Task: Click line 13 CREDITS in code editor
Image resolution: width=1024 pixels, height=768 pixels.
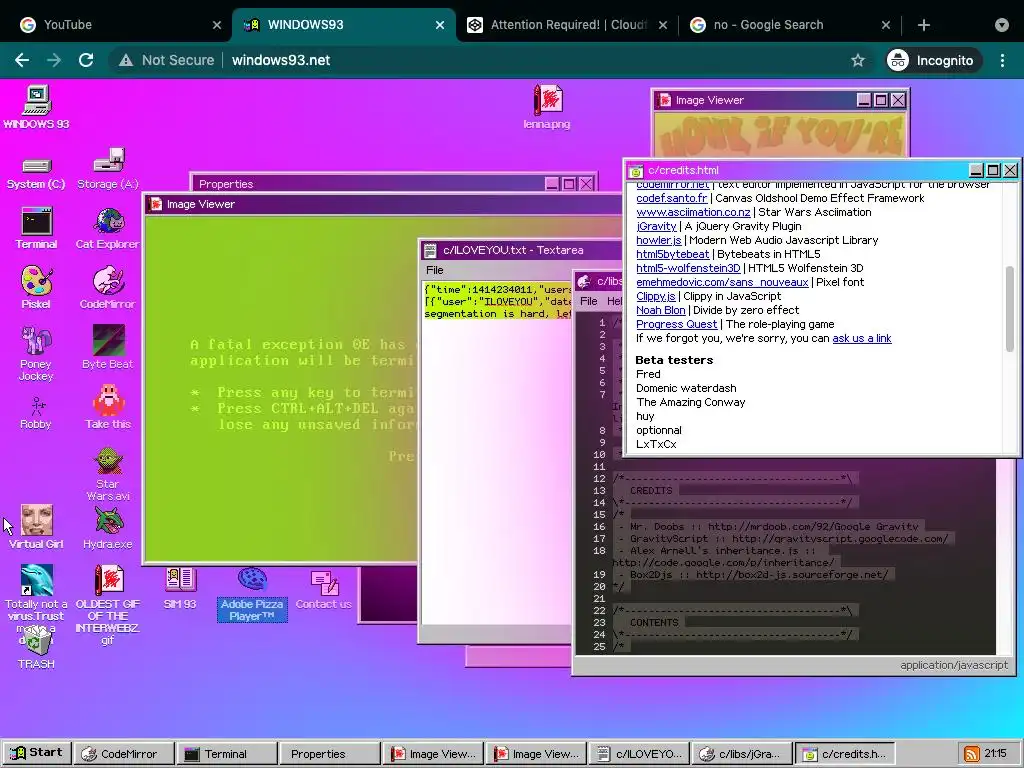Action: 650,490
